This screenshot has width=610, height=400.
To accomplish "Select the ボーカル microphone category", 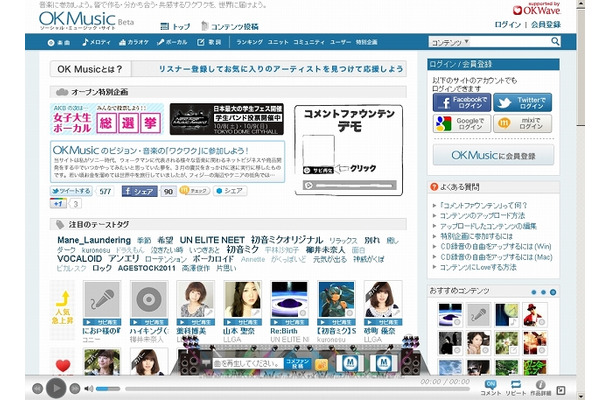I will [172, 42].
